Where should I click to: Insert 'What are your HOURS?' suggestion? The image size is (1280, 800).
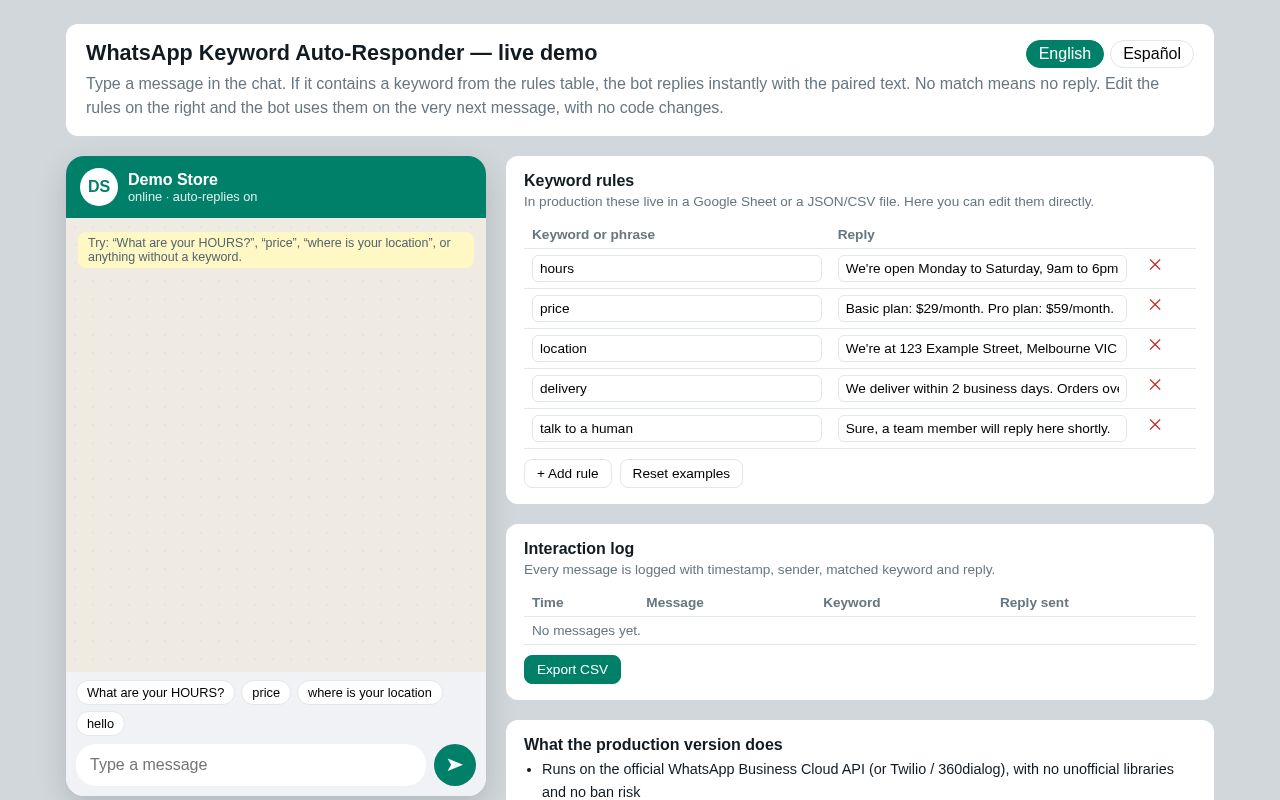[x=156, y=693]
